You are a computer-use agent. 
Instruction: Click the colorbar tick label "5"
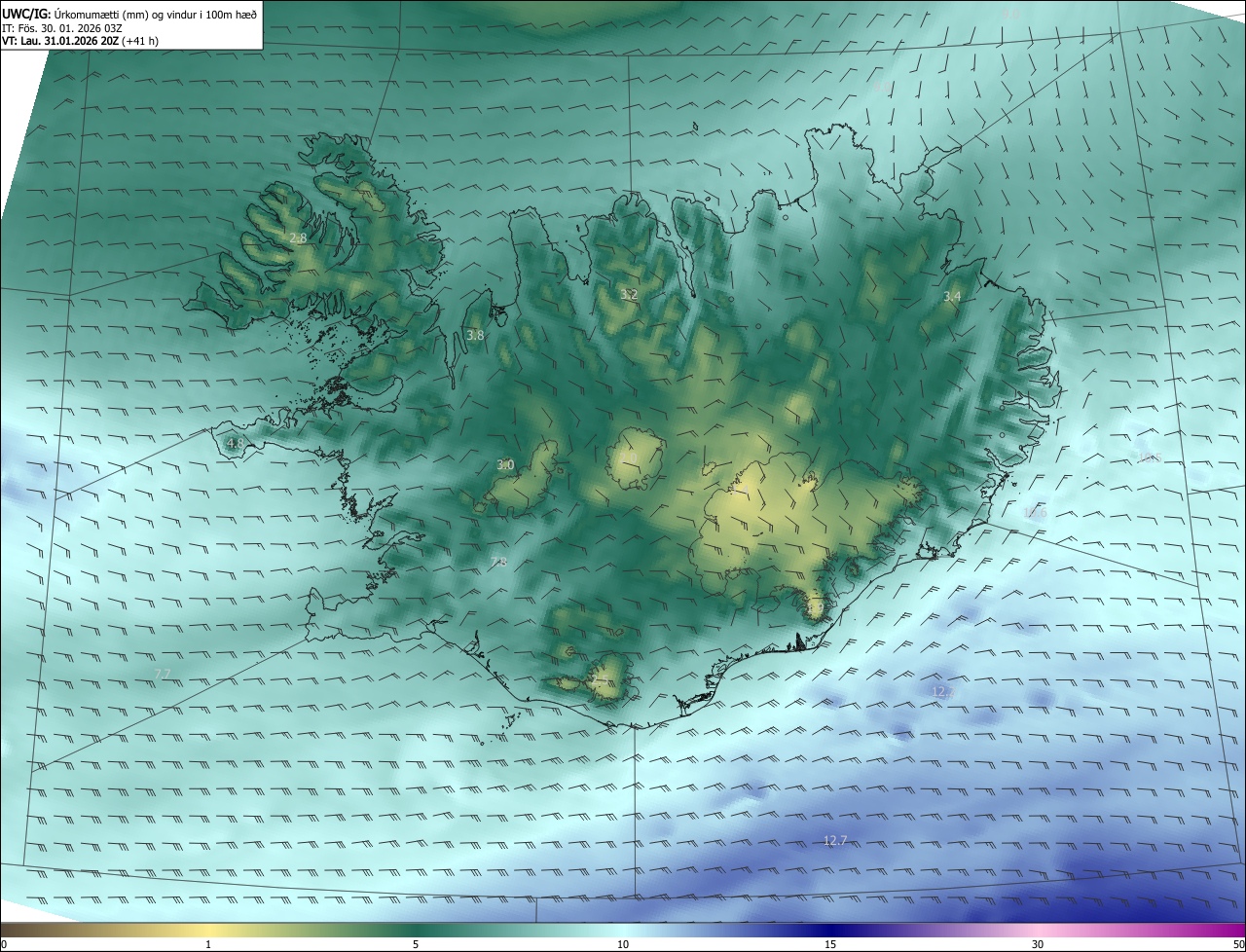click(416, 944)
